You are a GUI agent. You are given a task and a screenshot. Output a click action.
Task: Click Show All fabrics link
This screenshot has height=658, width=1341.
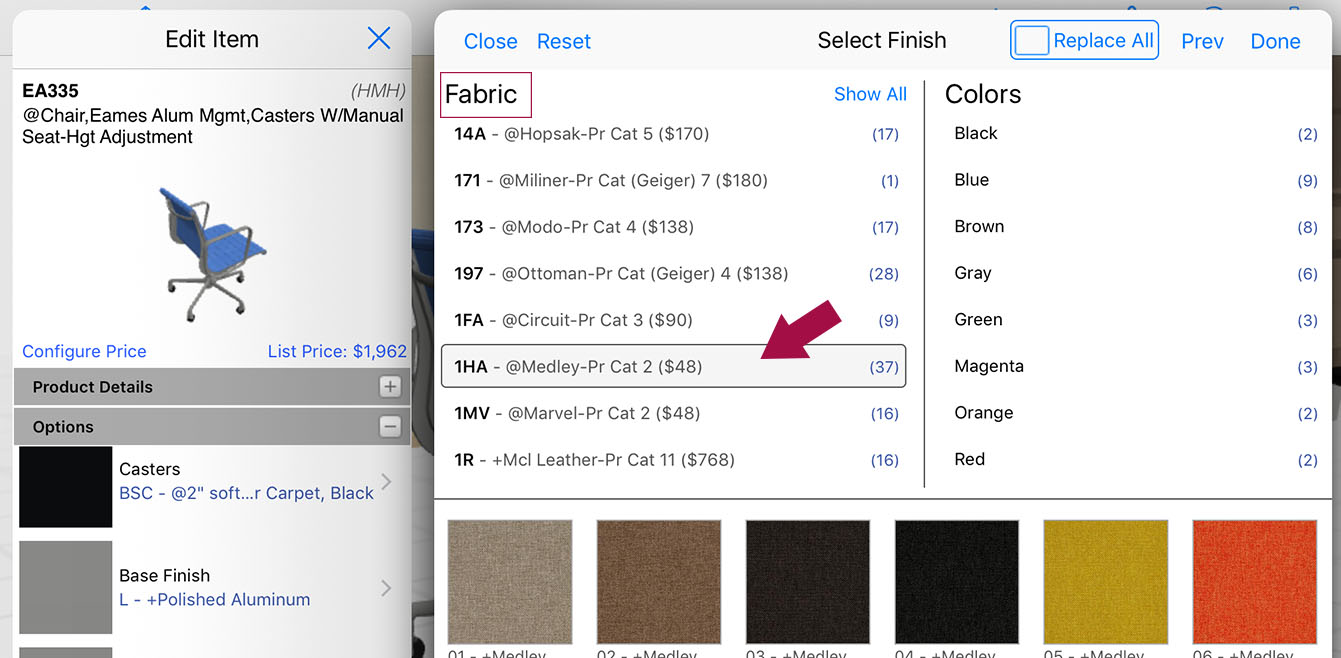click(870, 94)
